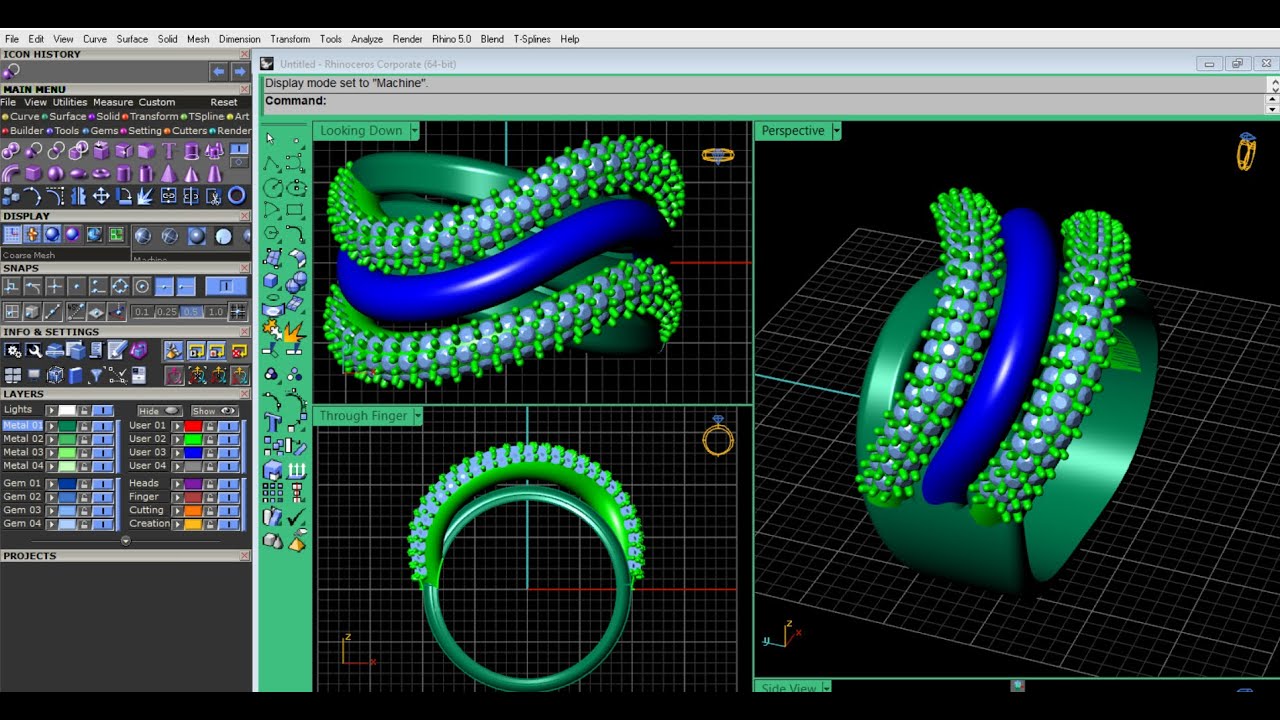Open the Looking Down viewport dropdown arrow
This screenshot has width=1280, height=720.
click(414, 130)
